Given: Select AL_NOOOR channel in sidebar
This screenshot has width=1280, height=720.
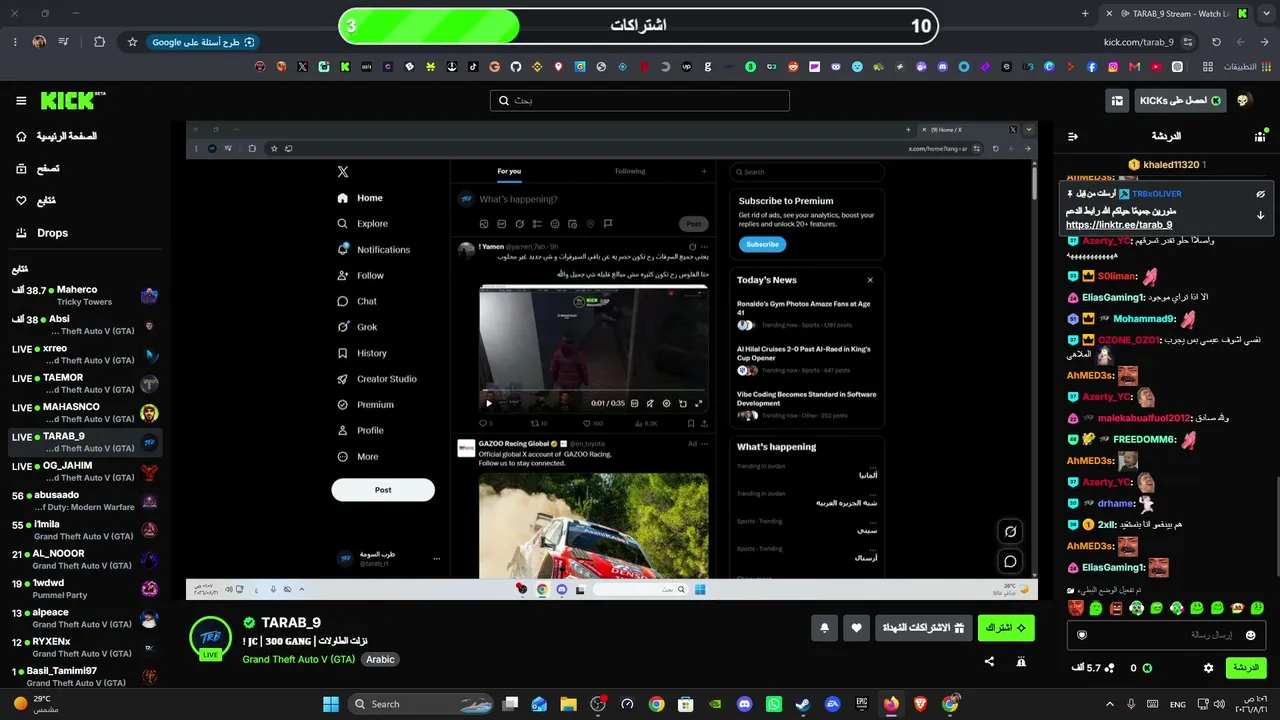Looking at the screenshot, I should point(84,559).
